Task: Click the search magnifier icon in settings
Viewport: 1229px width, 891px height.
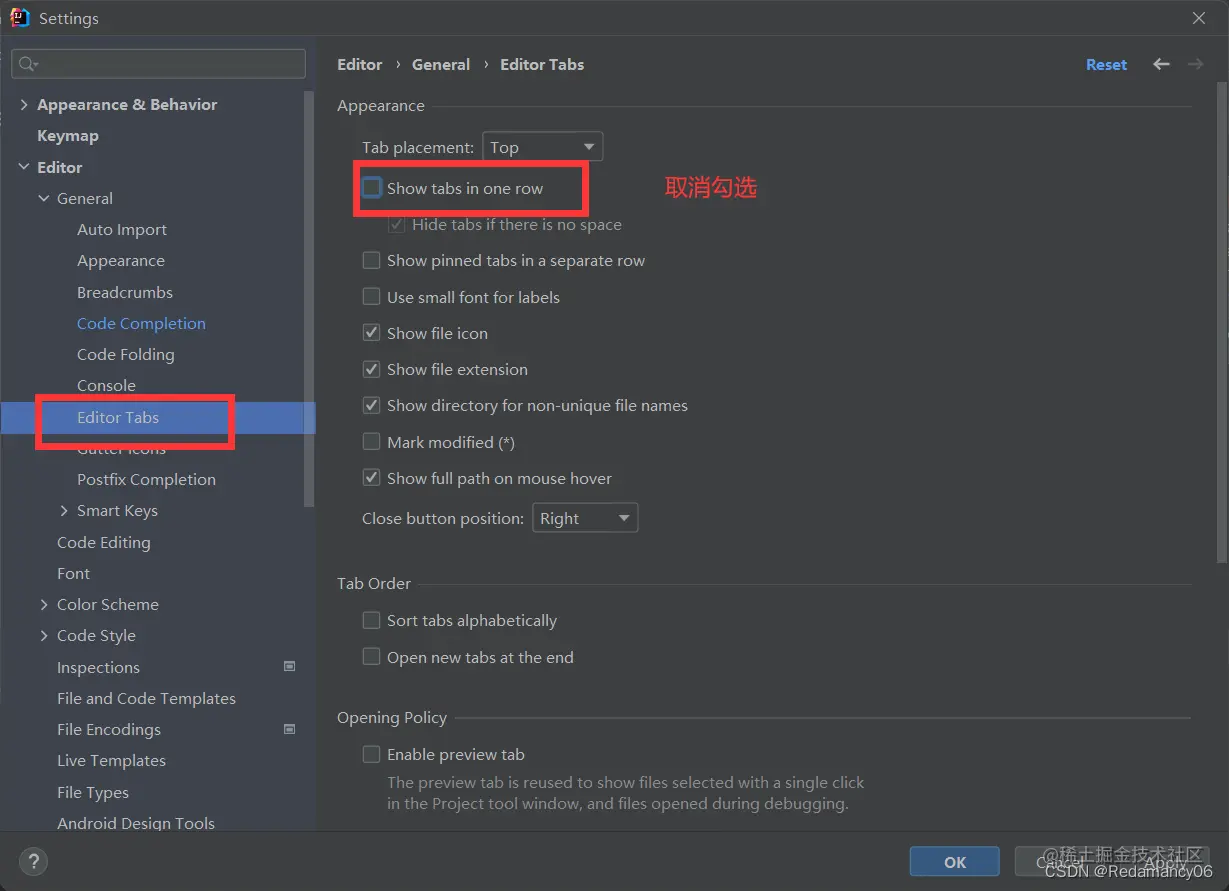Action: [27, 64]
